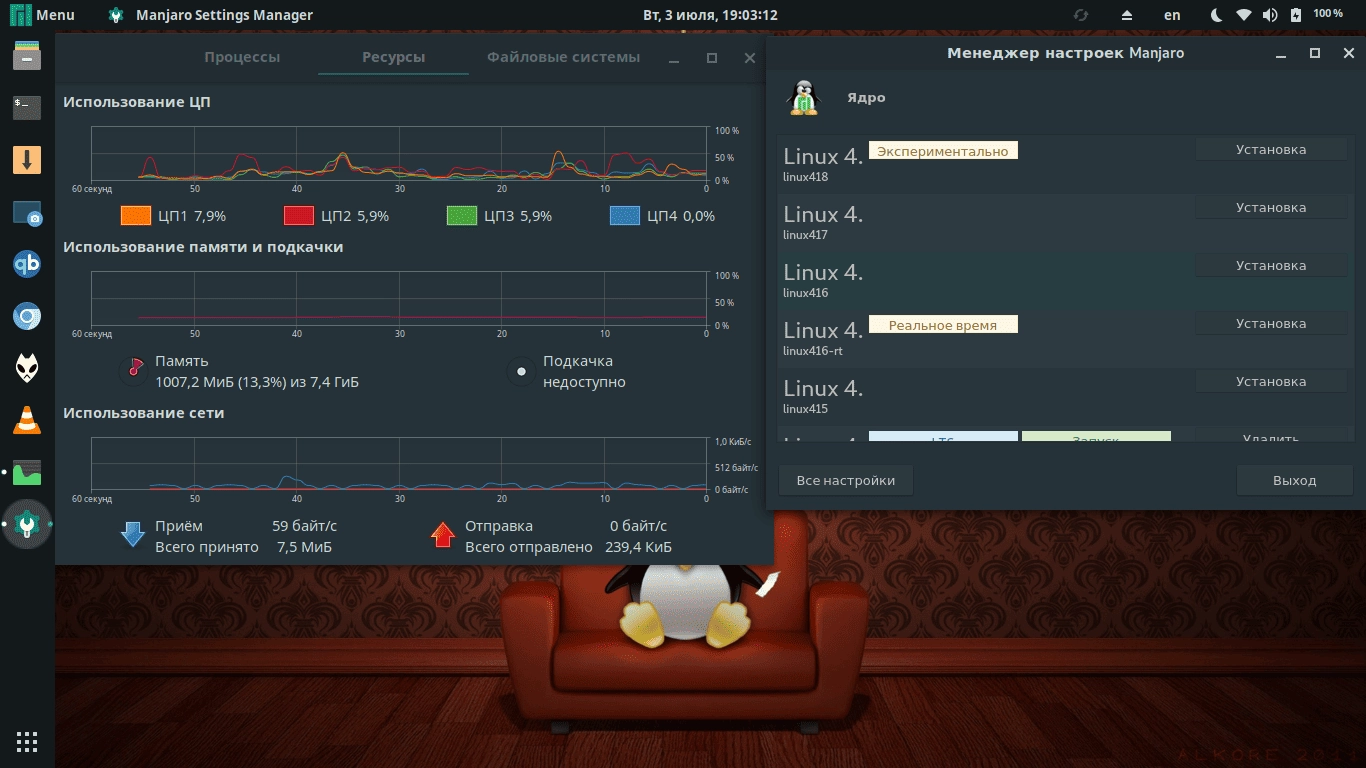This screenshot has width=1366, height=768.
Task: Launch qBittorrent from the dock
Action: coord(27,265)
